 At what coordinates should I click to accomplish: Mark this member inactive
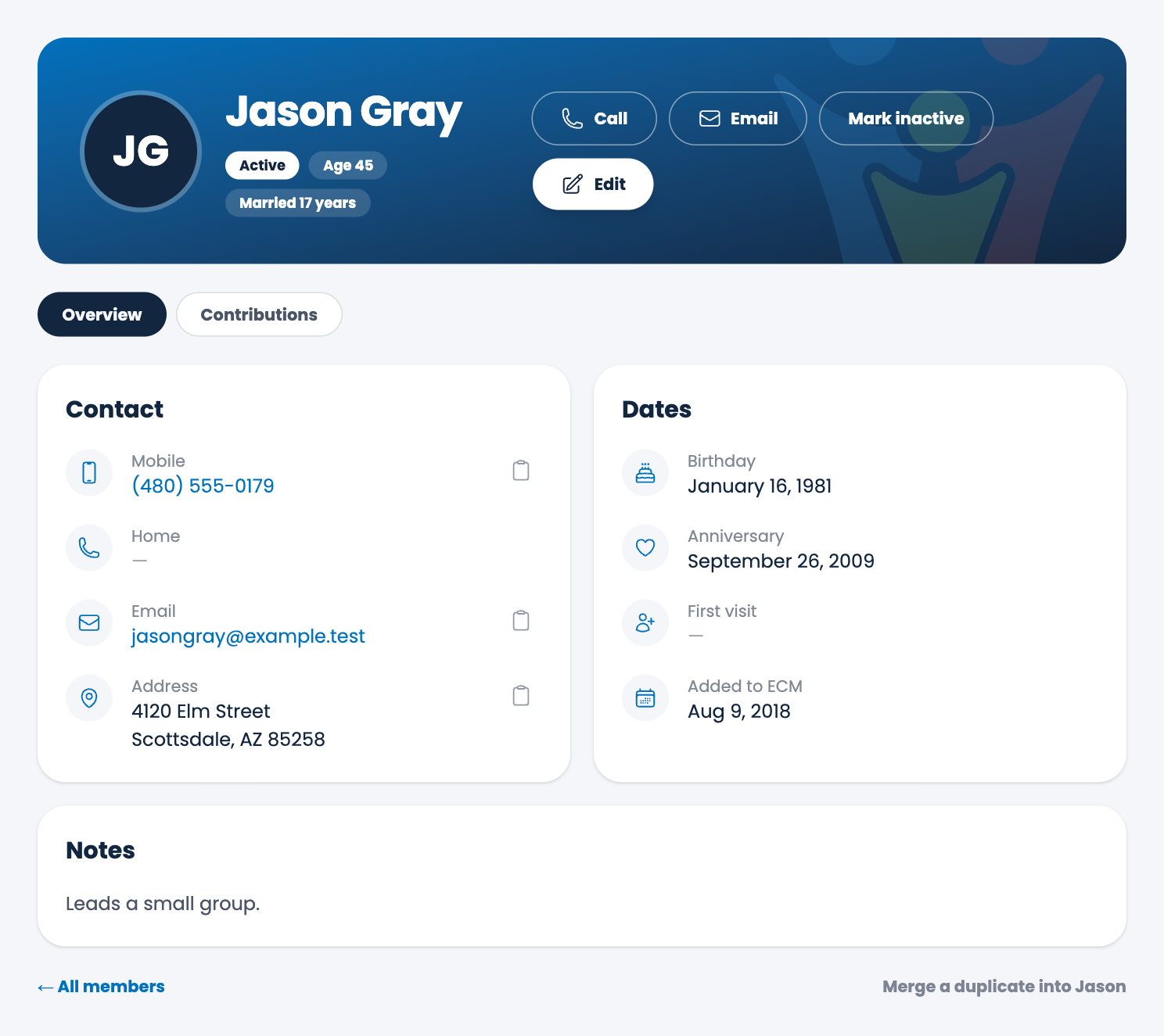tap(906, 118)
